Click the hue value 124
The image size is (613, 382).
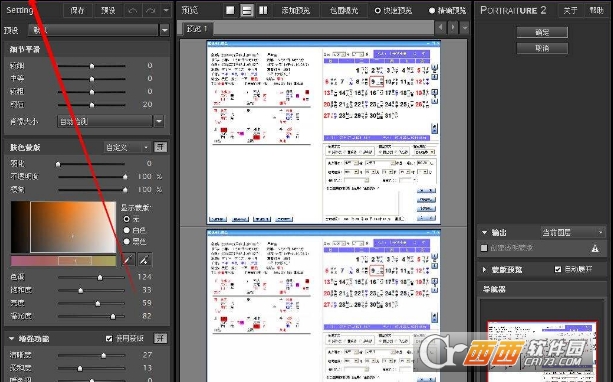coord(144,277)
